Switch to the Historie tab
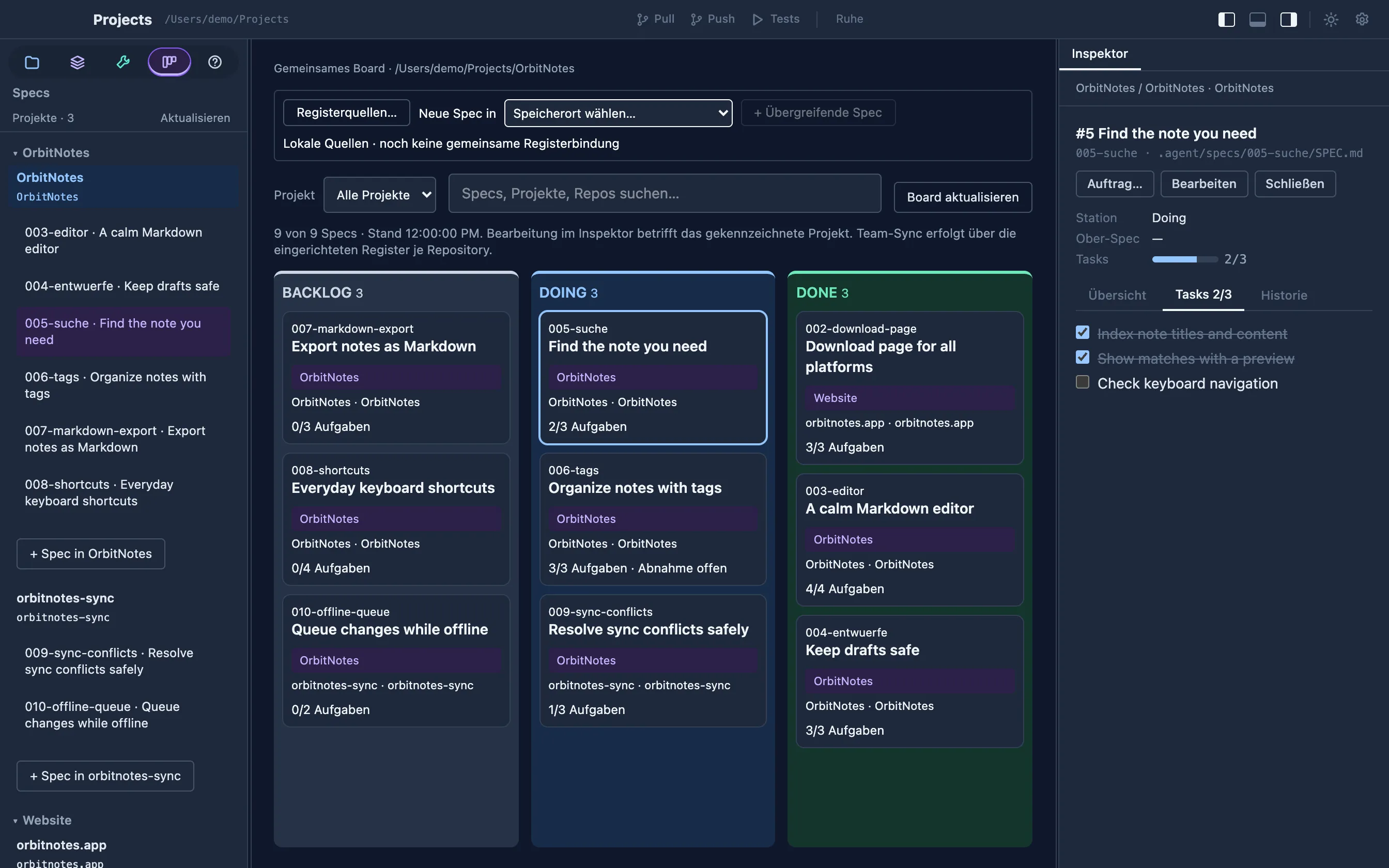The image size is (1389, 868). [1284, 295]
